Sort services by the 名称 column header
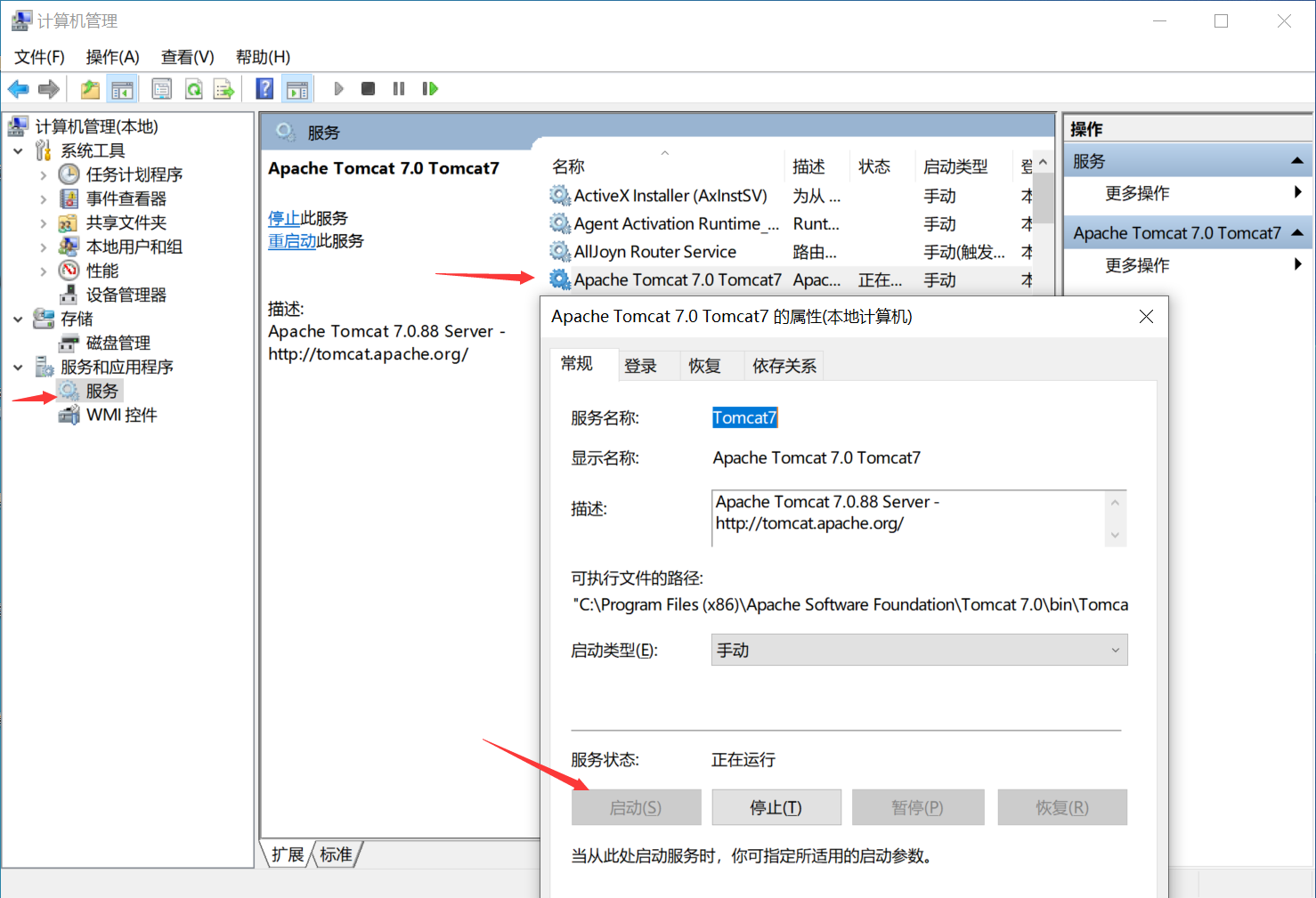The image size is (1316, 898). pyautogui.click(x=664, y=166)
